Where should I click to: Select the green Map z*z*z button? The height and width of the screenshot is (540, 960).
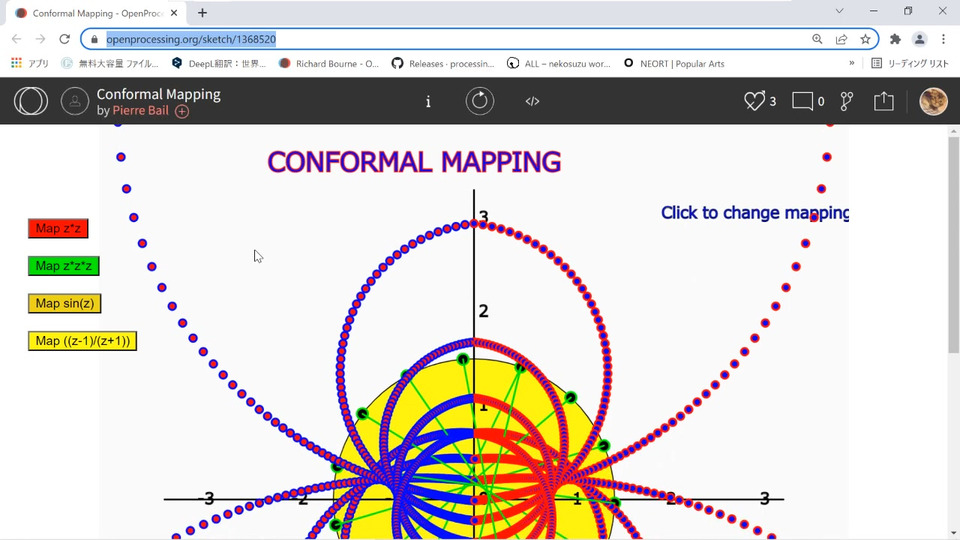(64, 266)
